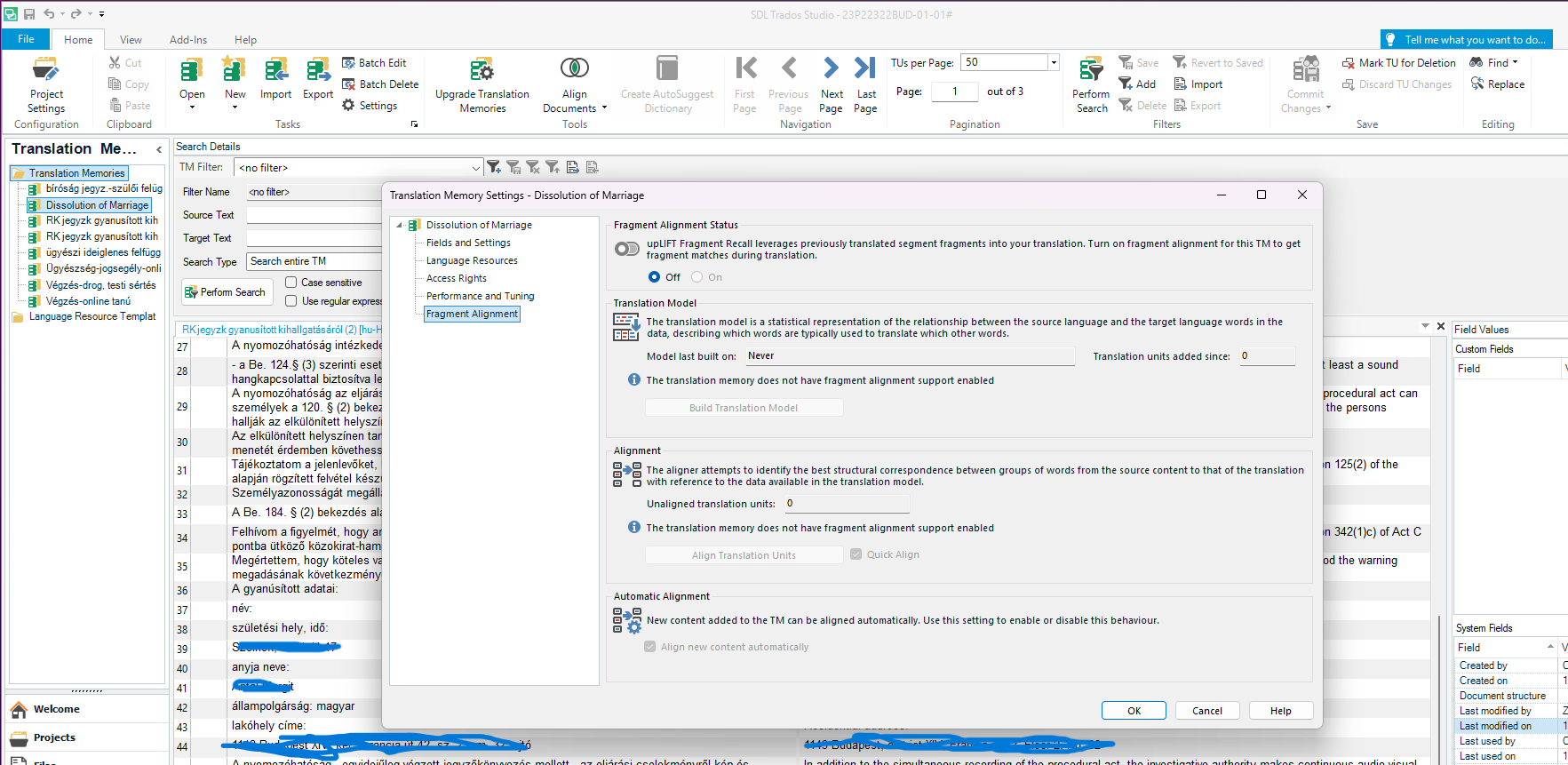Open the File tab
The width and height of the screenshot is (1568, 765).
tap(26, 39)
